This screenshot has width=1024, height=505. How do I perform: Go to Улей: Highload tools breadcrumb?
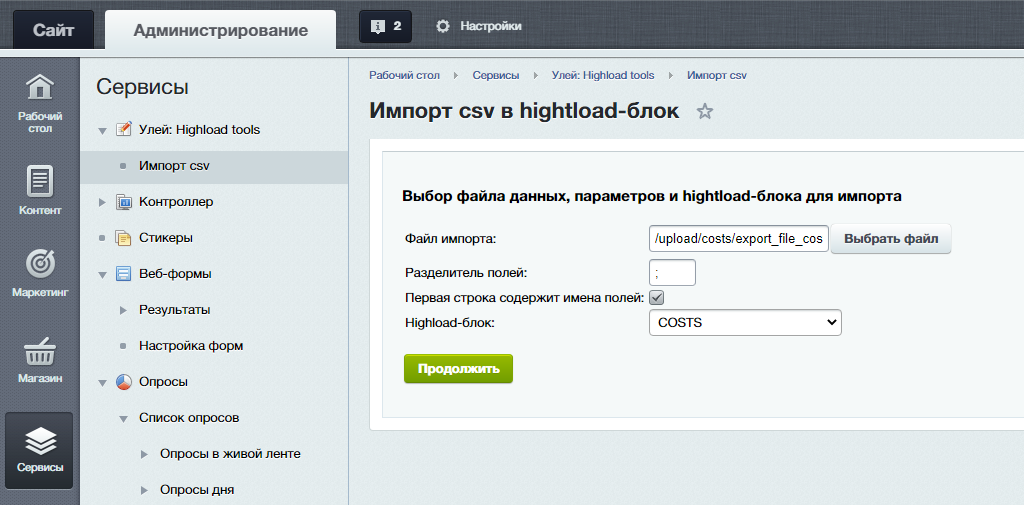[603, 75]
